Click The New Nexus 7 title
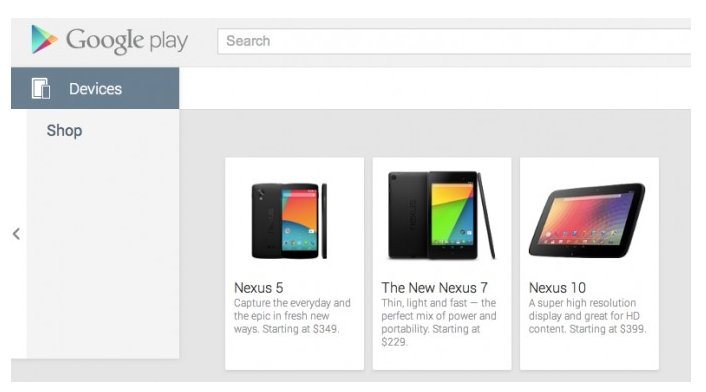Viewport: 706px width, 392px height. pos(434,288)
